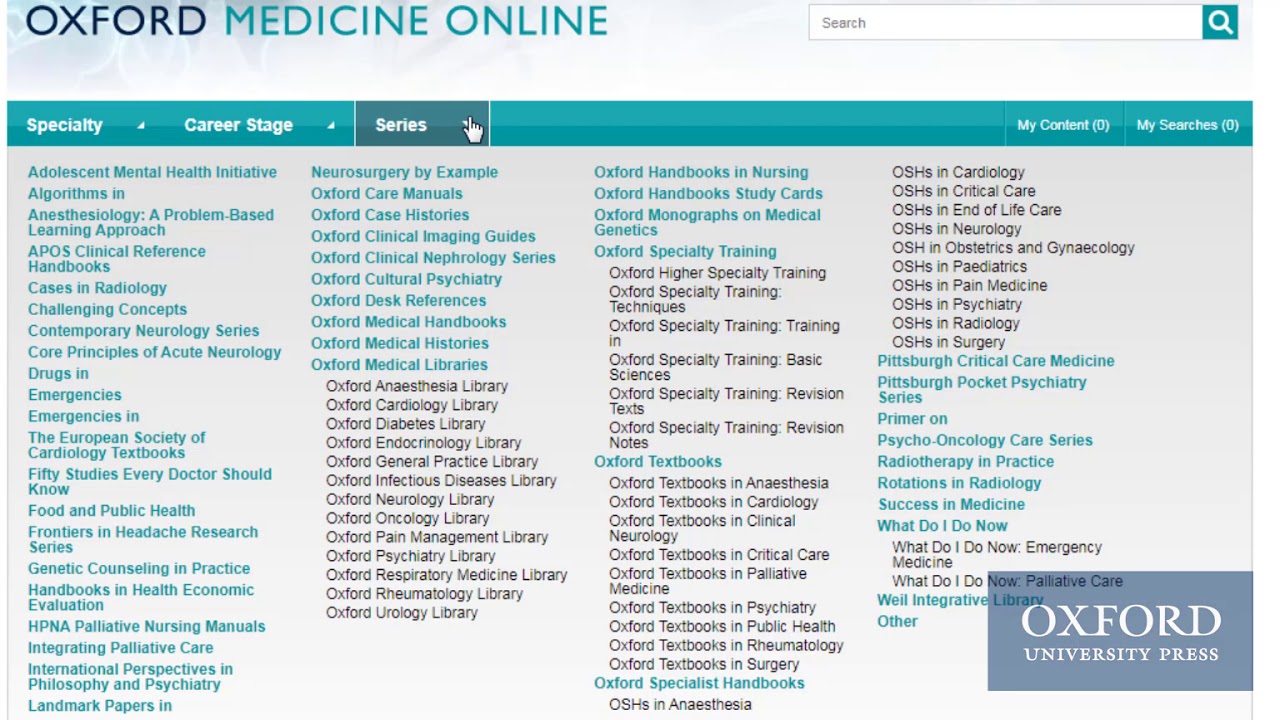This screenshot has width=1280, height=720.
Task: Open the Career Stage menu
Action: [238, 125]
